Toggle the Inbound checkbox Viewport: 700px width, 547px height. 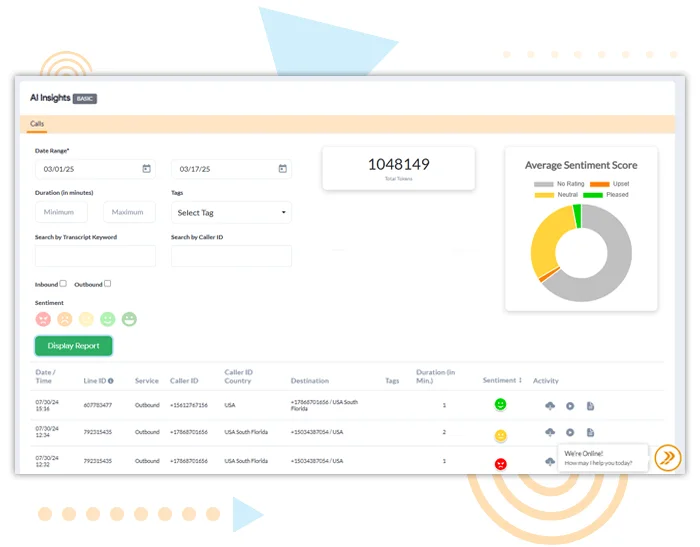pyautogui.click(x=63, y=284)
